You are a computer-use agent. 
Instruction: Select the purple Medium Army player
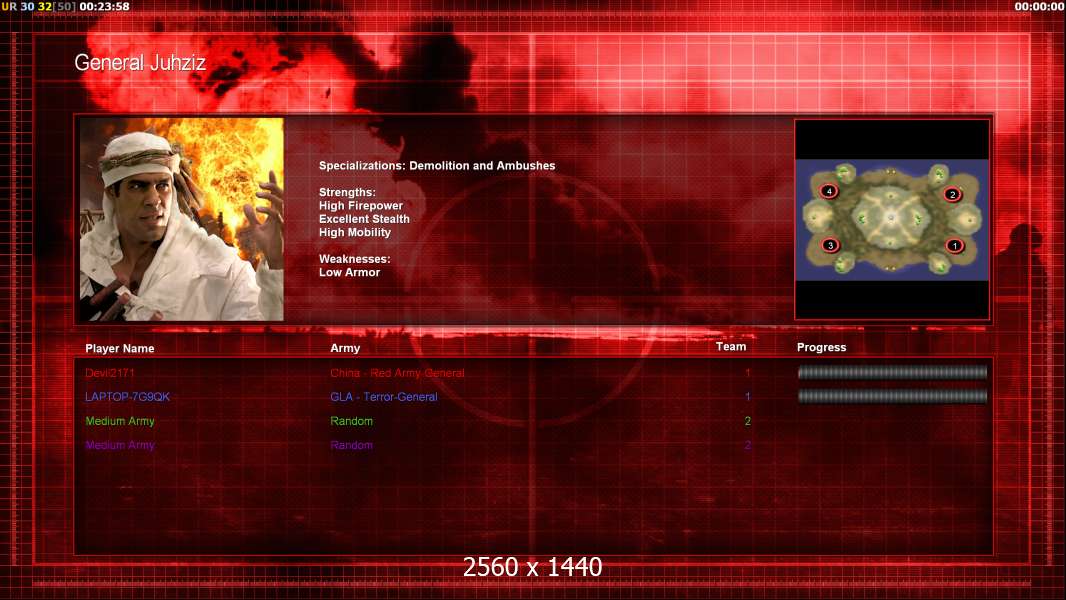pyautogui.click(x=120, y=445)
